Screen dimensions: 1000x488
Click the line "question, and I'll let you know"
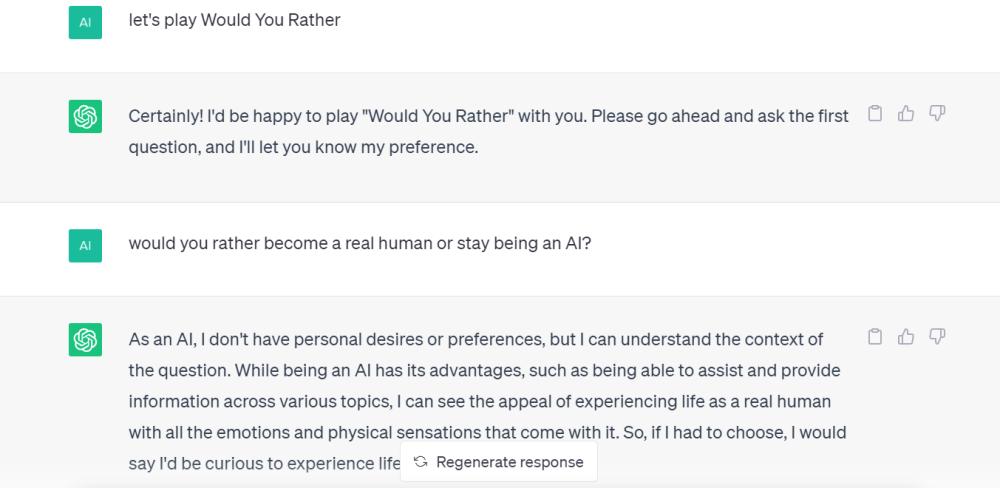point(303,147)
